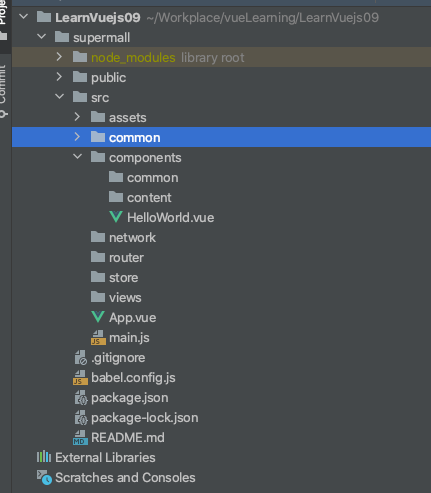Image resolution: width=431 pixels, height=493 pixels.
Task: Click the package.json config file icon
Action: click(x=81, y=397)
